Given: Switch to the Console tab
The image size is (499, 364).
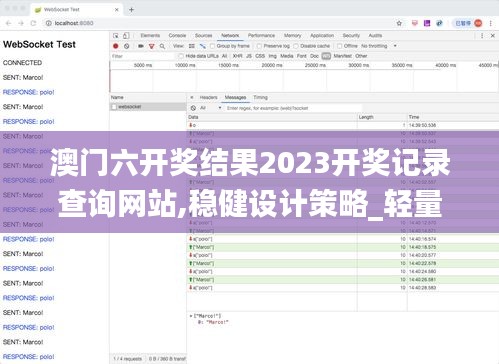Looking at the screenshot, I should (177, 35).
